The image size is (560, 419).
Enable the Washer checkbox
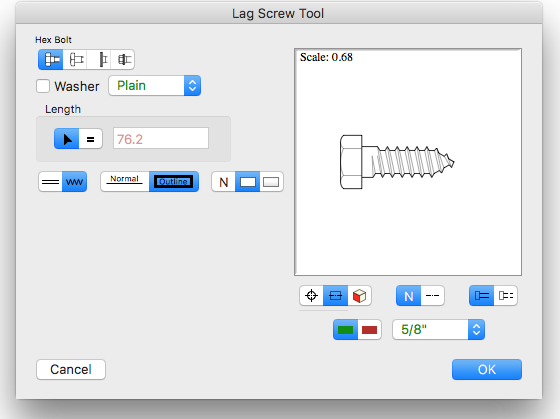(x=43, y=86)
